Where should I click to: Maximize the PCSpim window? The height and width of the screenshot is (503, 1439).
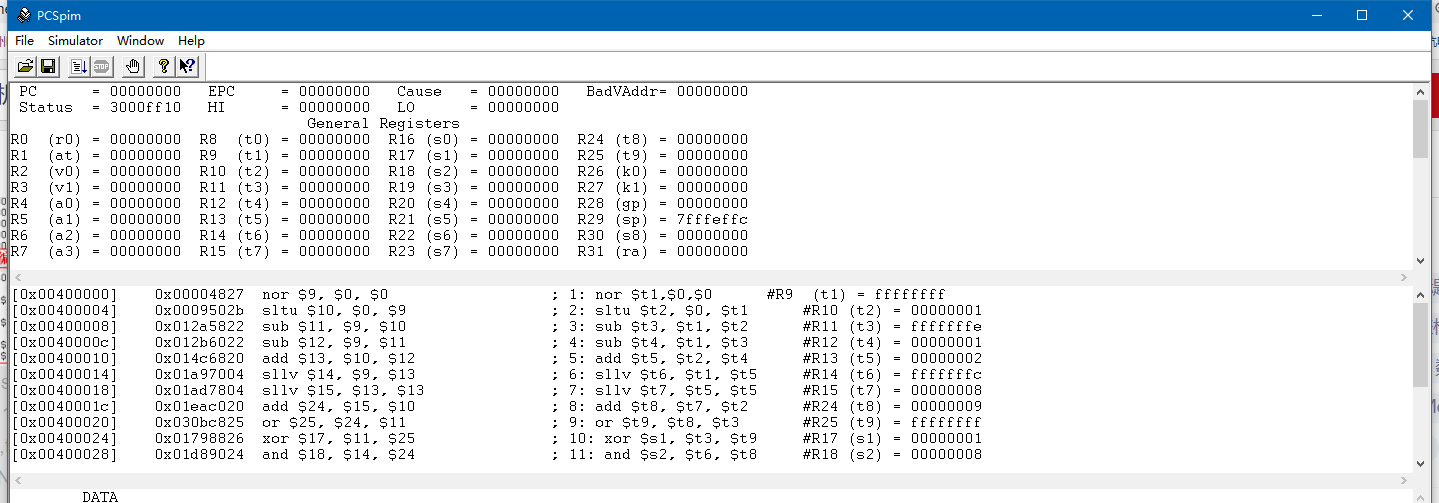pyautogui.click(x=1361, y=15)
